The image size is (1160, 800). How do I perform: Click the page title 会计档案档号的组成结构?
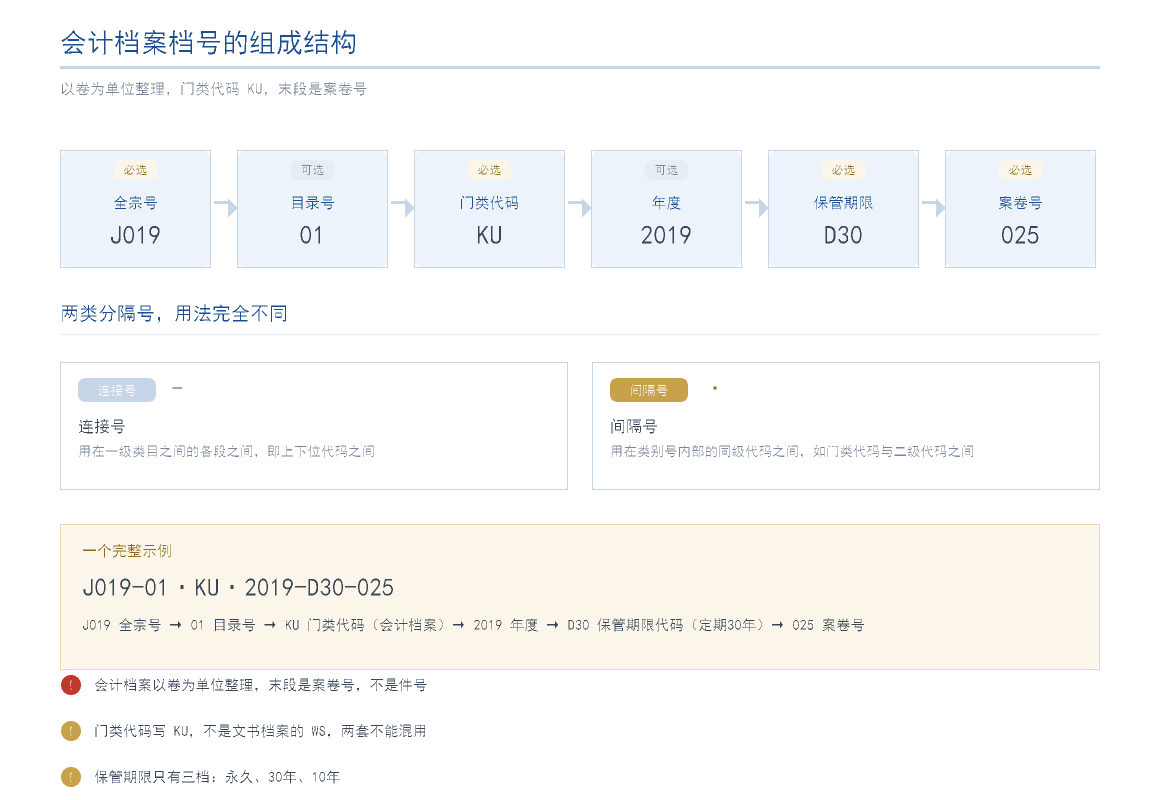[209, 43]
